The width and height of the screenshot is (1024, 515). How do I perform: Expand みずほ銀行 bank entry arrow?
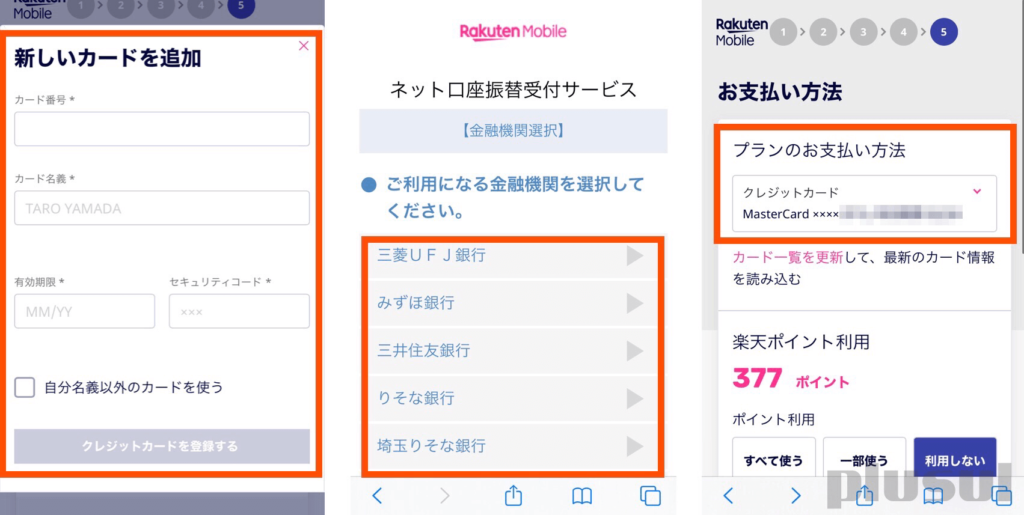[635, 304]
